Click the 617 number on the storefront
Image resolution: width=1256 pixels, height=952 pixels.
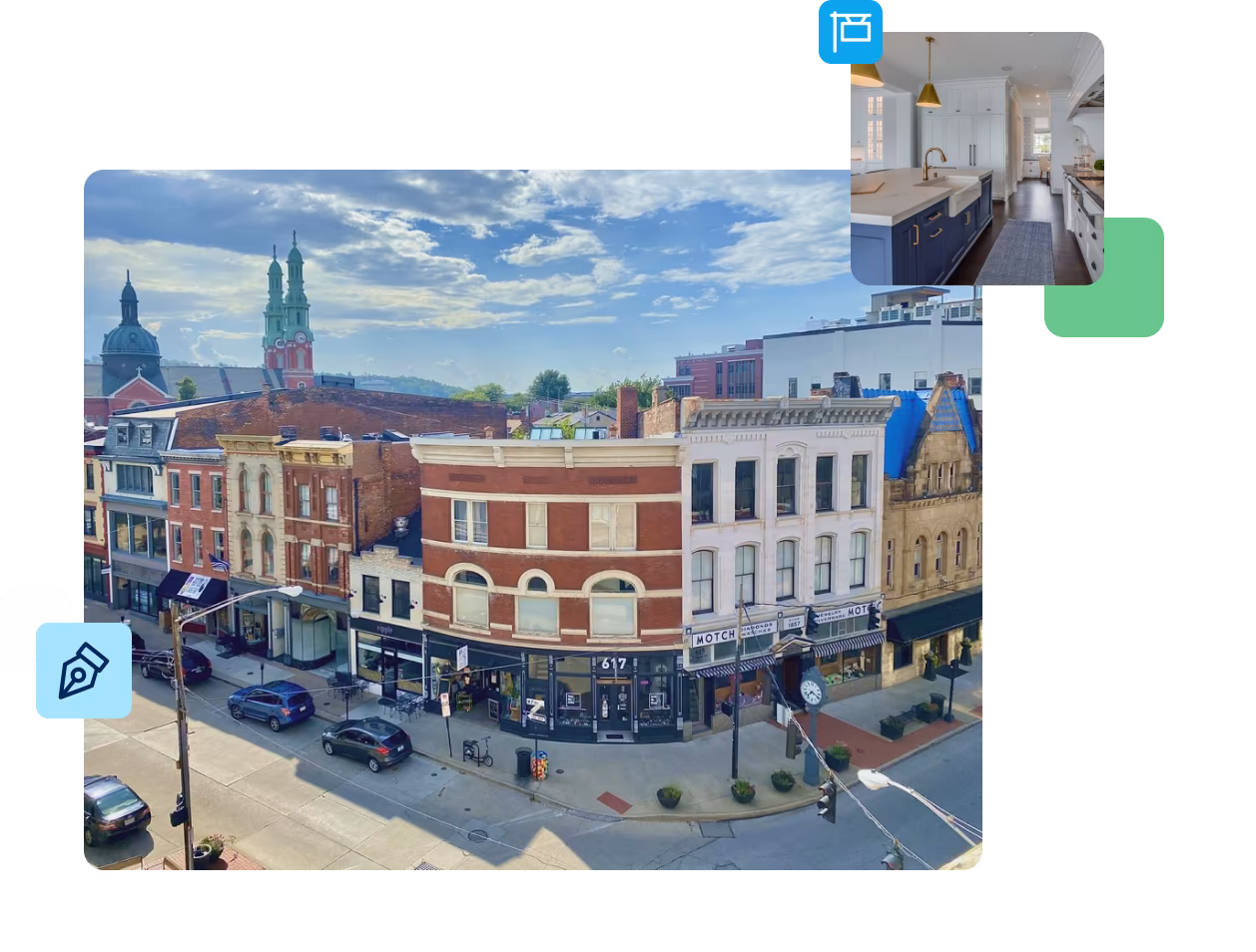613,664
